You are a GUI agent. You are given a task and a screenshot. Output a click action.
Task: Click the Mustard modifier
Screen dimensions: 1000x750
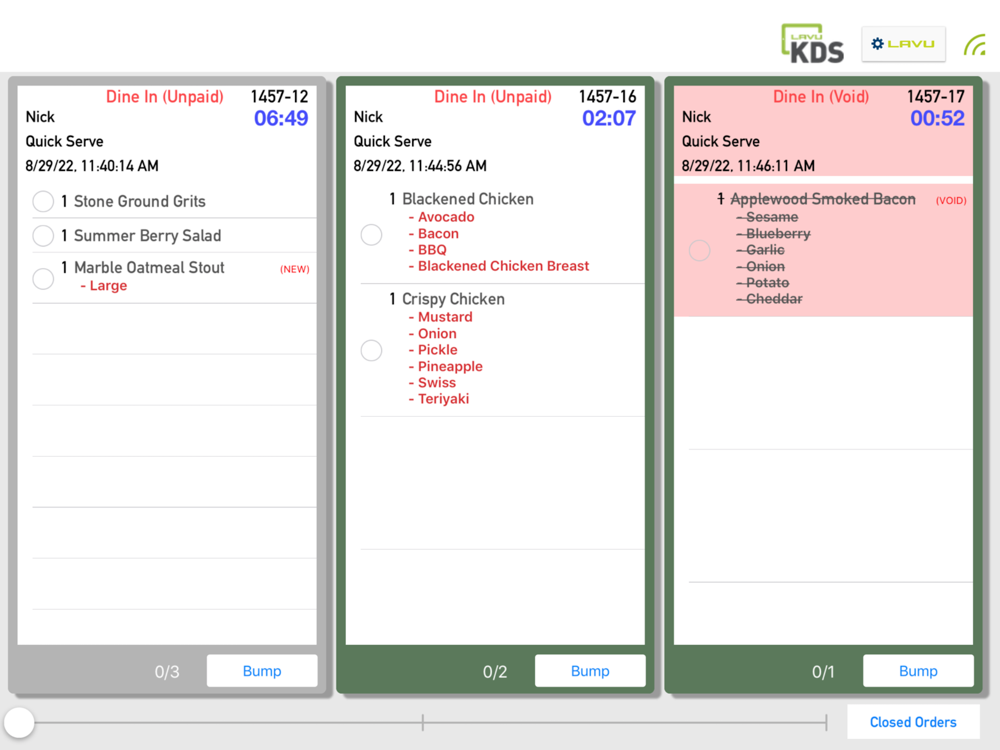pyautogui.click(x=441, y=317)
